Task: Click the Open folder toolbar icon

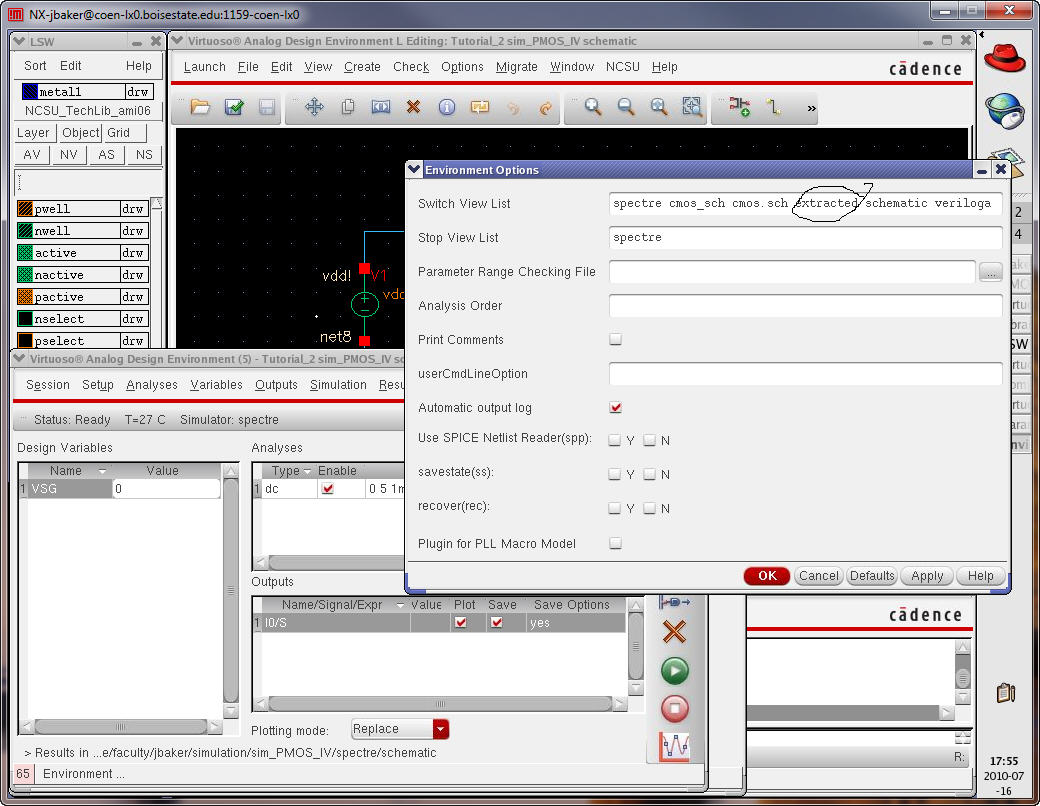Action: coord(200,107)
